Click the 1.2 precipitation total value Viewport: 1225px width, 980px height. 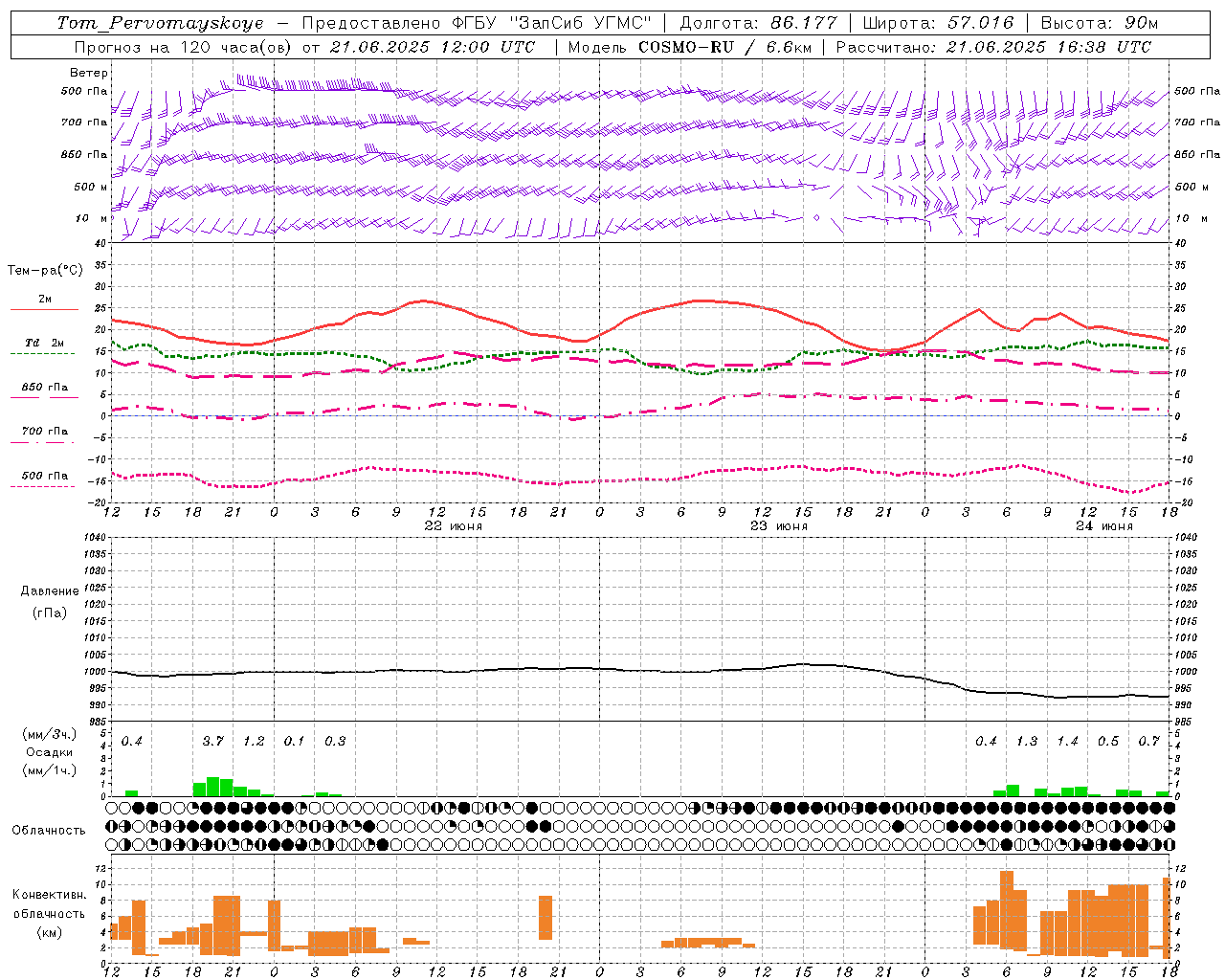coord(254,742)
